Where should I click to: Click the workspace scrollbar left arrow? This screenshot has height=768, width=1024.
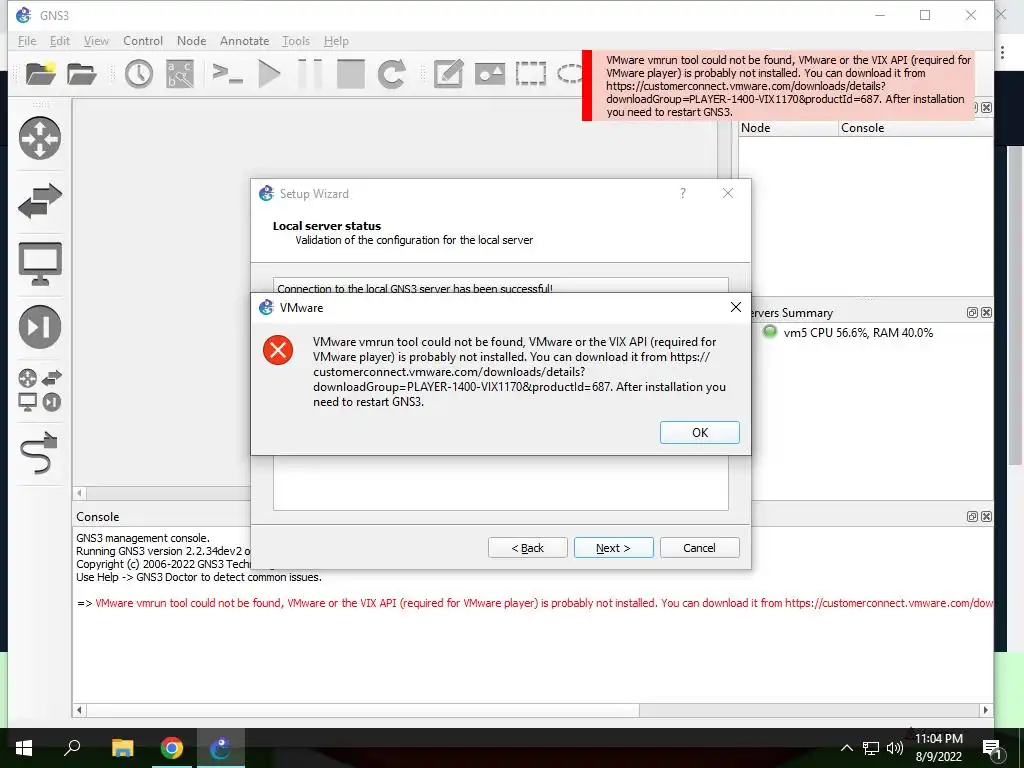80,494
